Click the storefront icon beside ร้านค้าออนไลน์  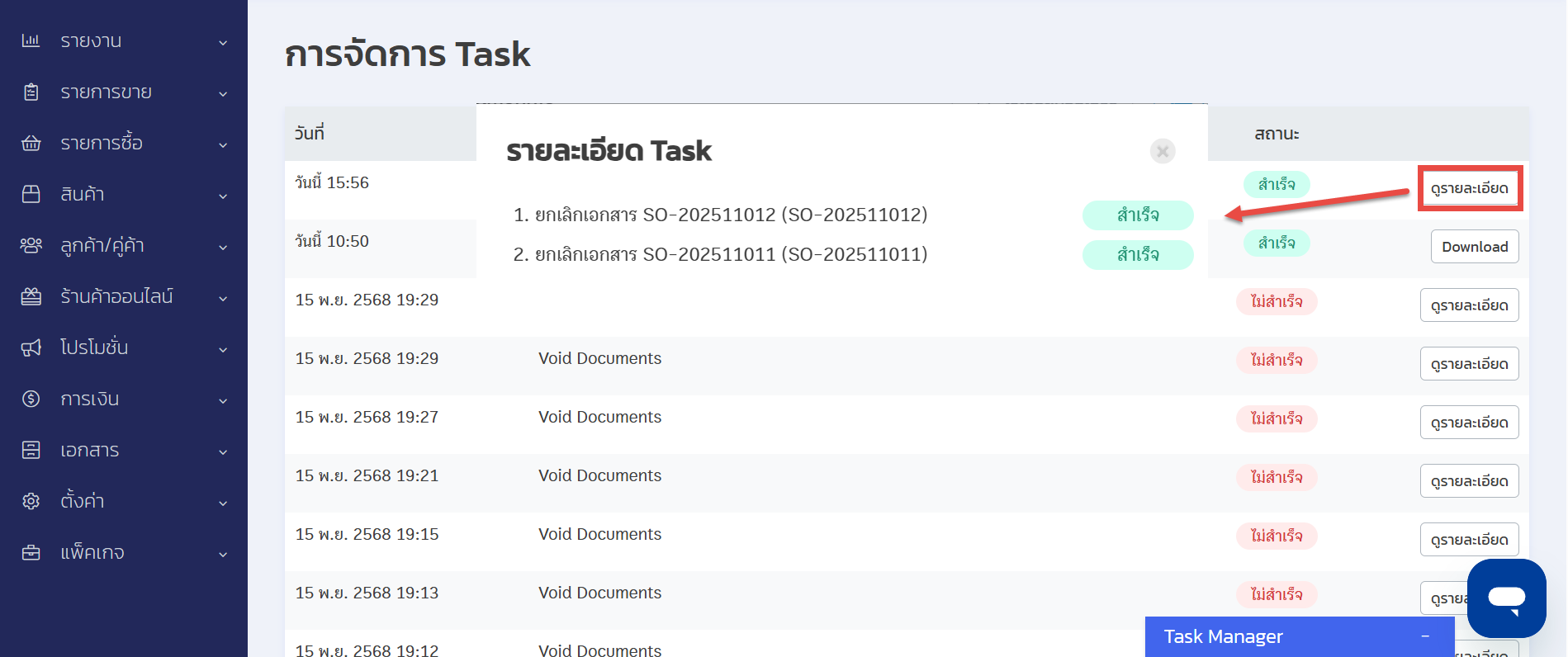(x=31, y=296)
